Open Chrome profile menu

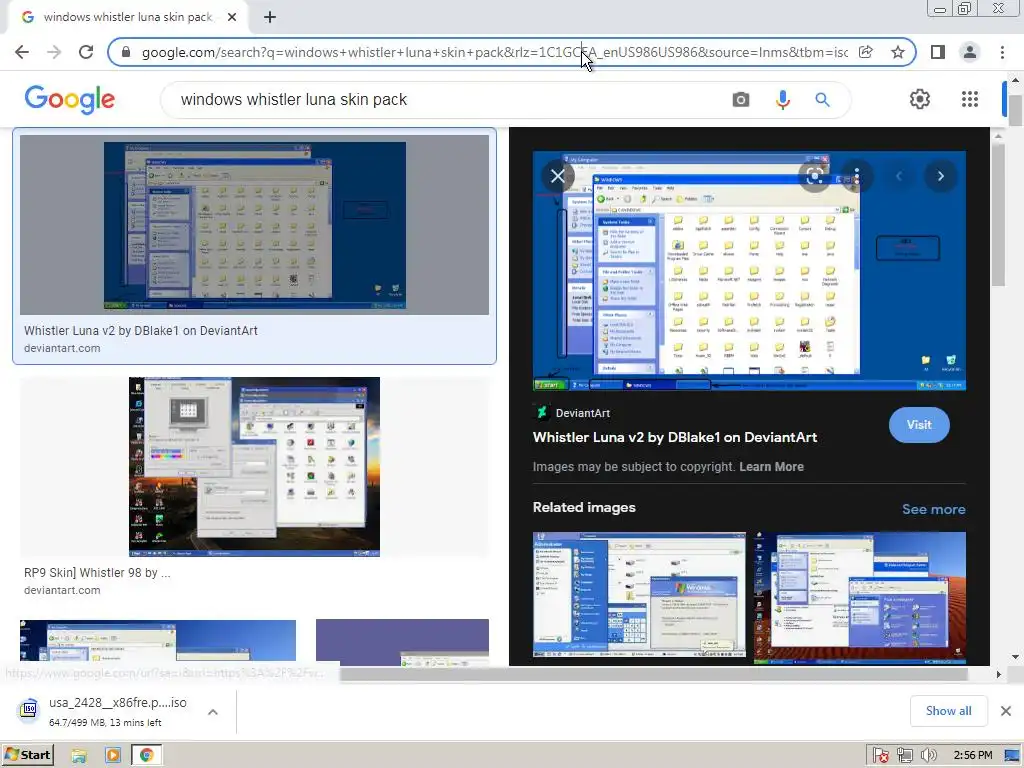click(970, 52)
